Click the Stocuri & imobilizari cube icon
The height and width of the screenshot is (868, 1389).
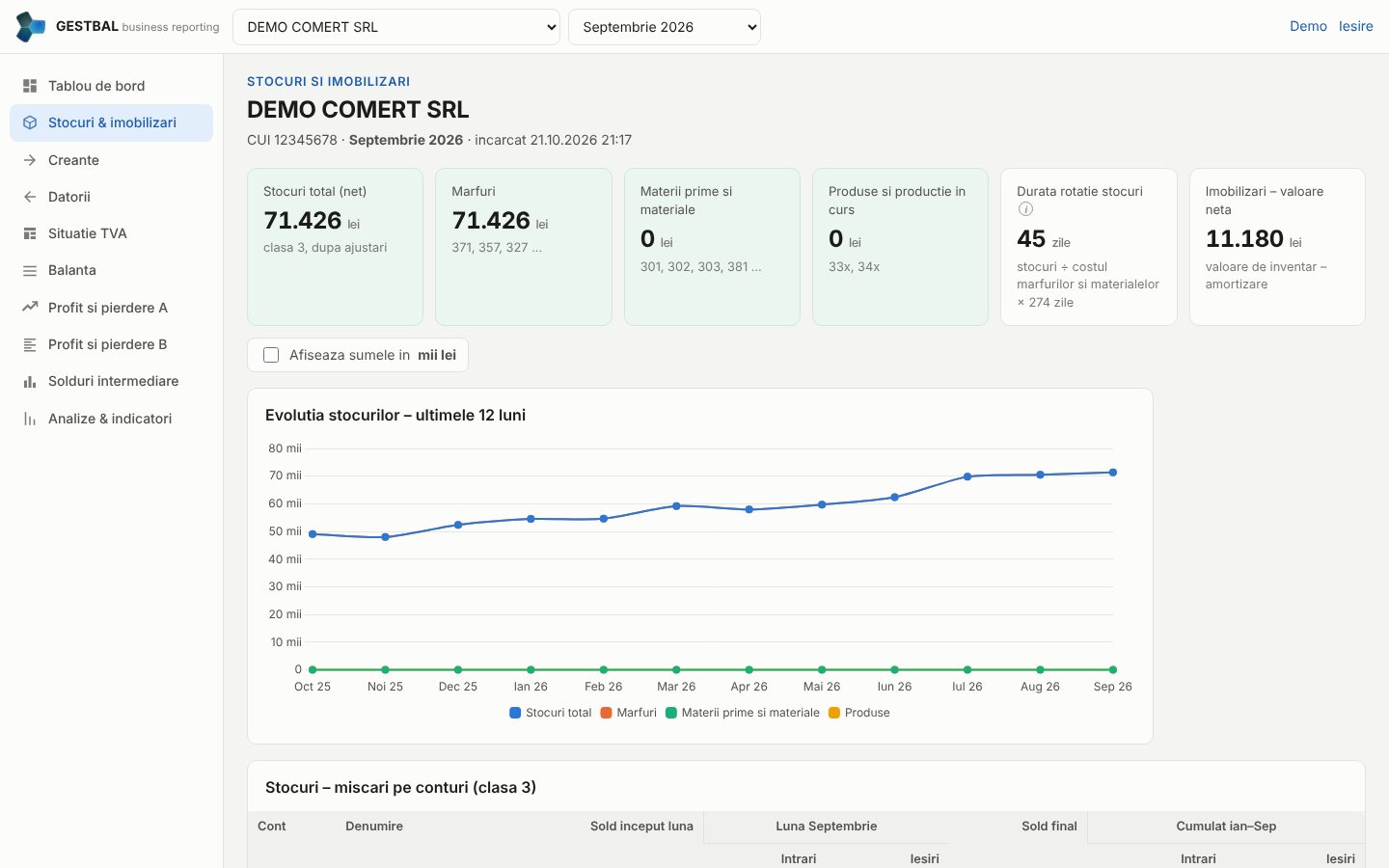coord(30,122)
